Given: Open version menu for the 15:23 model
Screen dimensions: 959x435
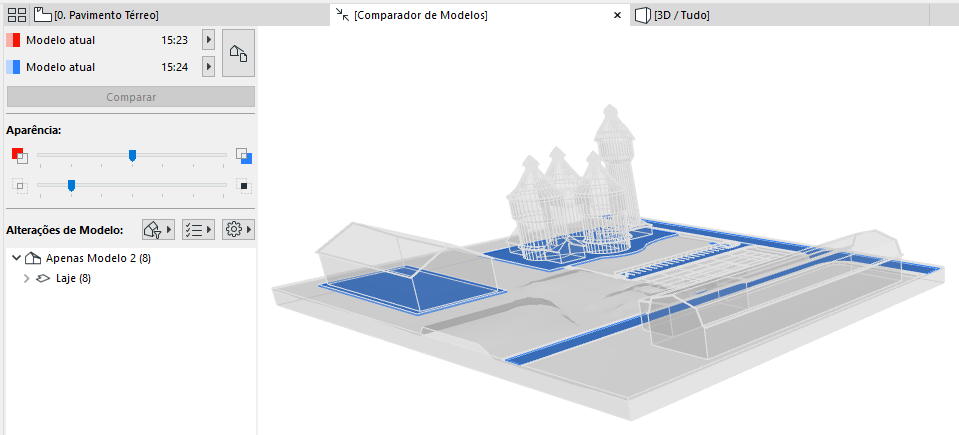Looking at the screenshot, I should [209, 40].
